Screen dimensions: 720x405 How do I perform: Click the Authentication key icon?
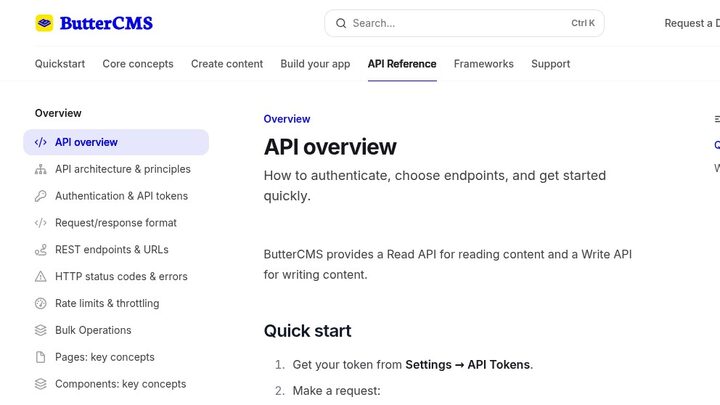tap(40, 196)
